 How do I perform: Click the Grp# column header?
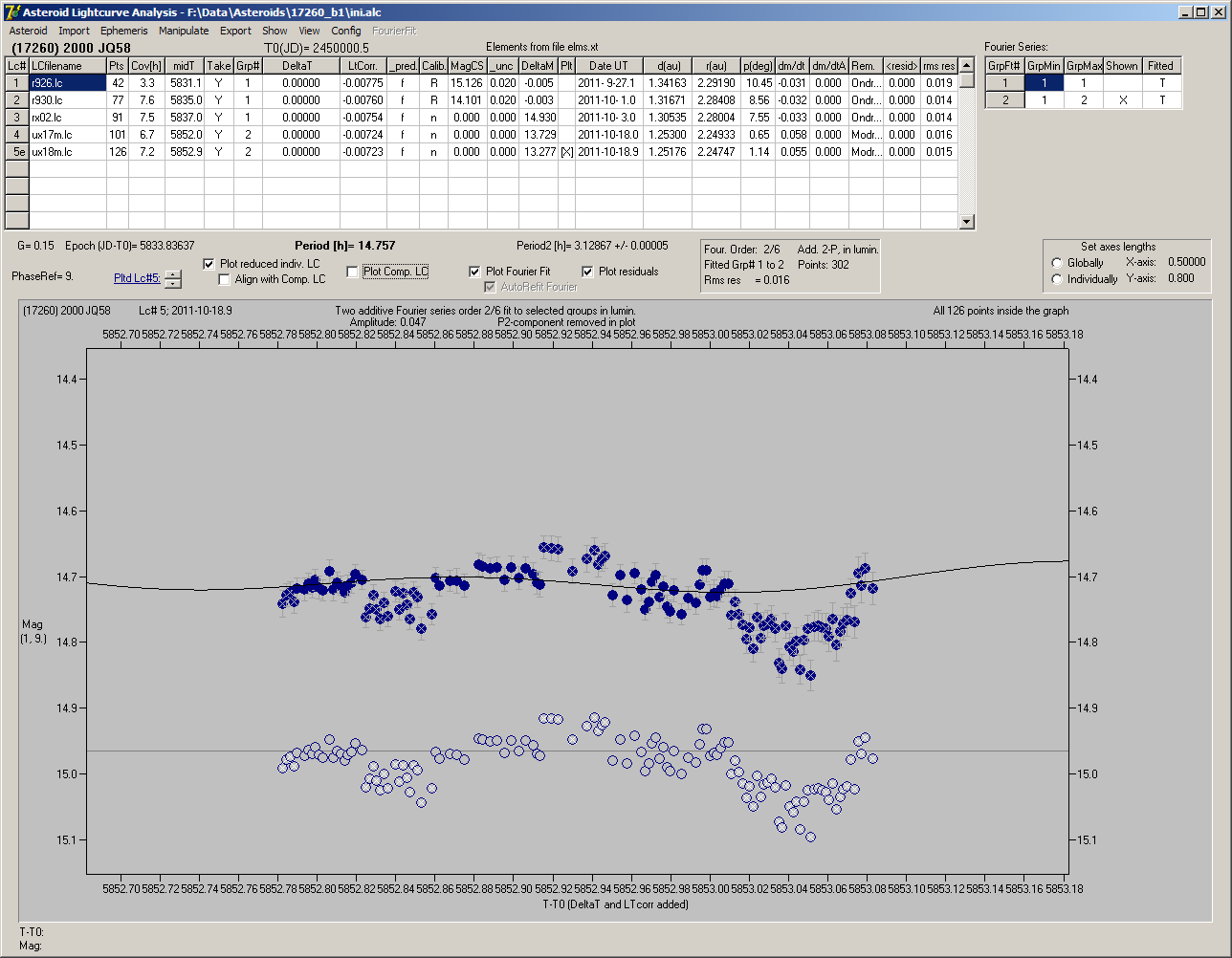click(248, 66)
